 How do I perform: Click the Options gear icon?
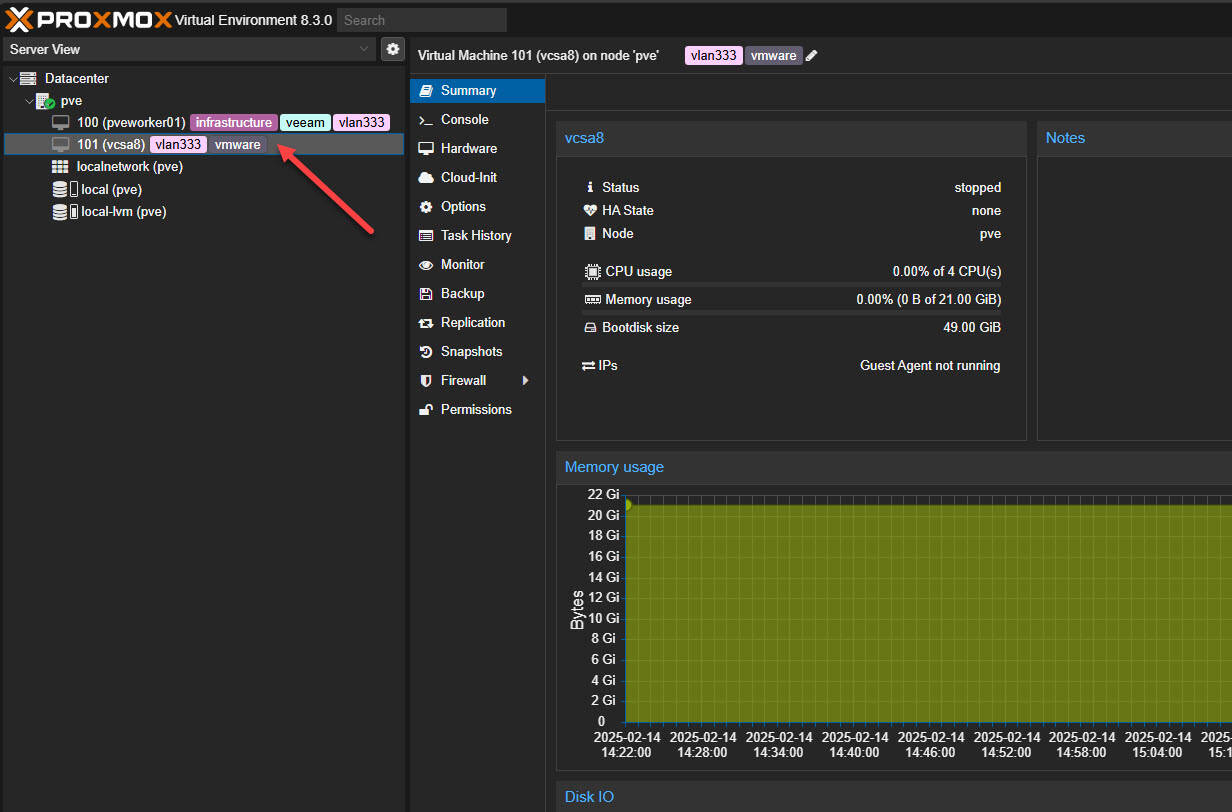click(x=426, y=207)
